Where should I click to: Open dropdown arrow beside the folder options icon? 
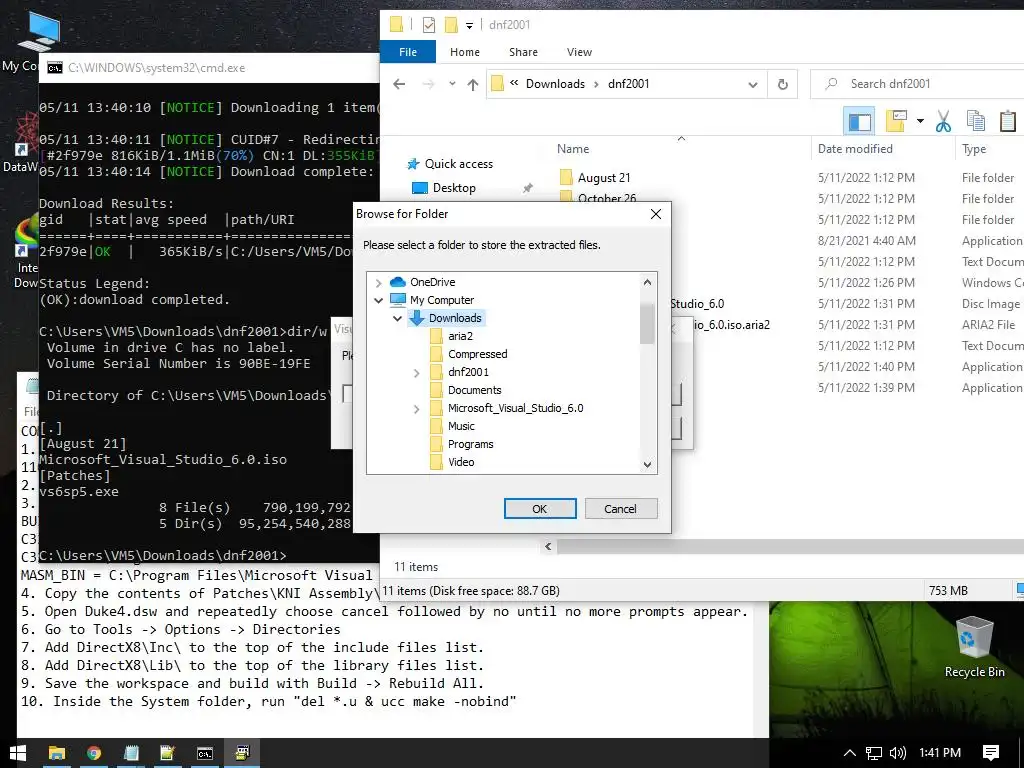(x=920, y=121)
